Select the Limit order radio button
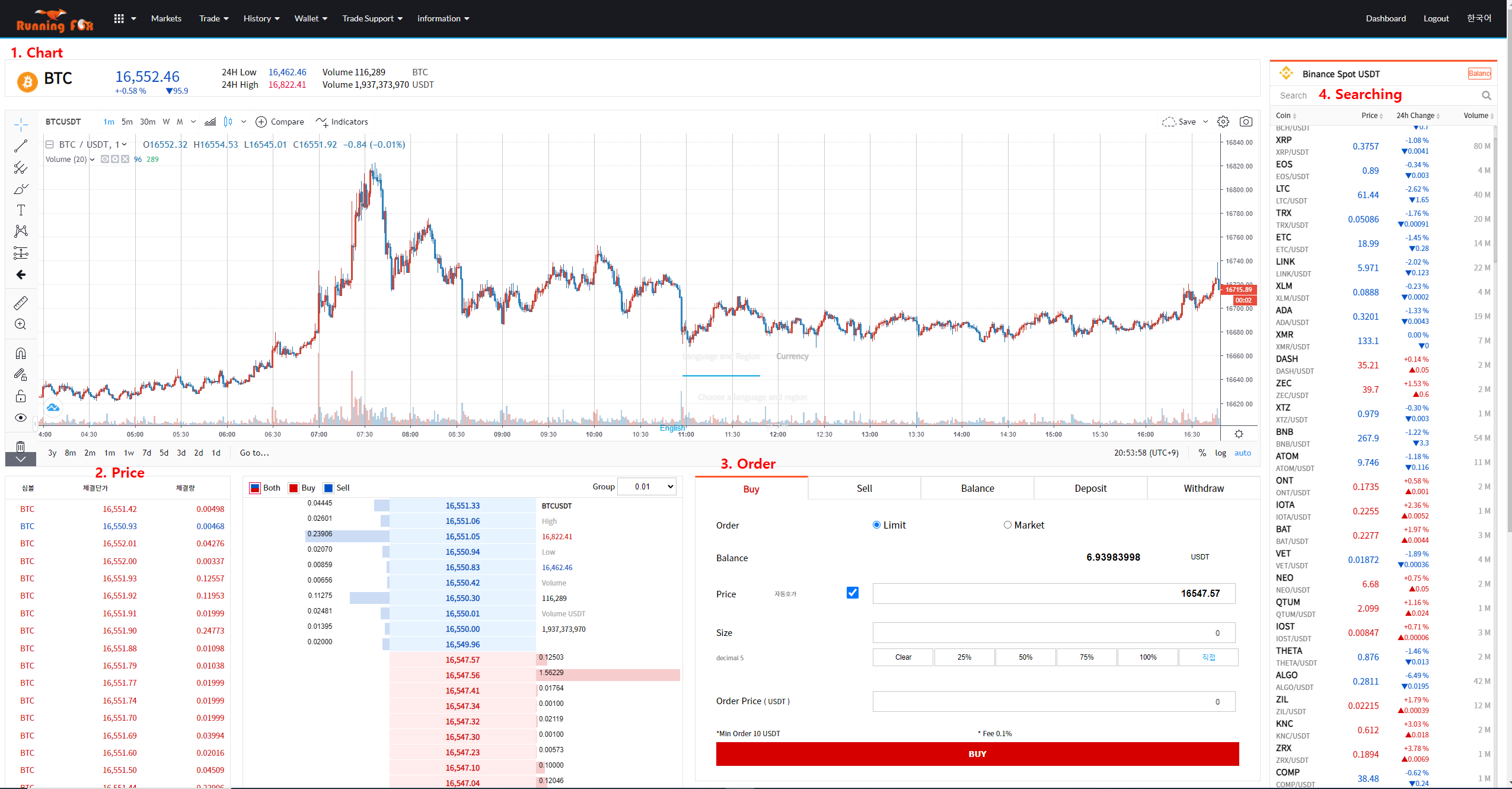1512x789 pixels. pos(876,525)
